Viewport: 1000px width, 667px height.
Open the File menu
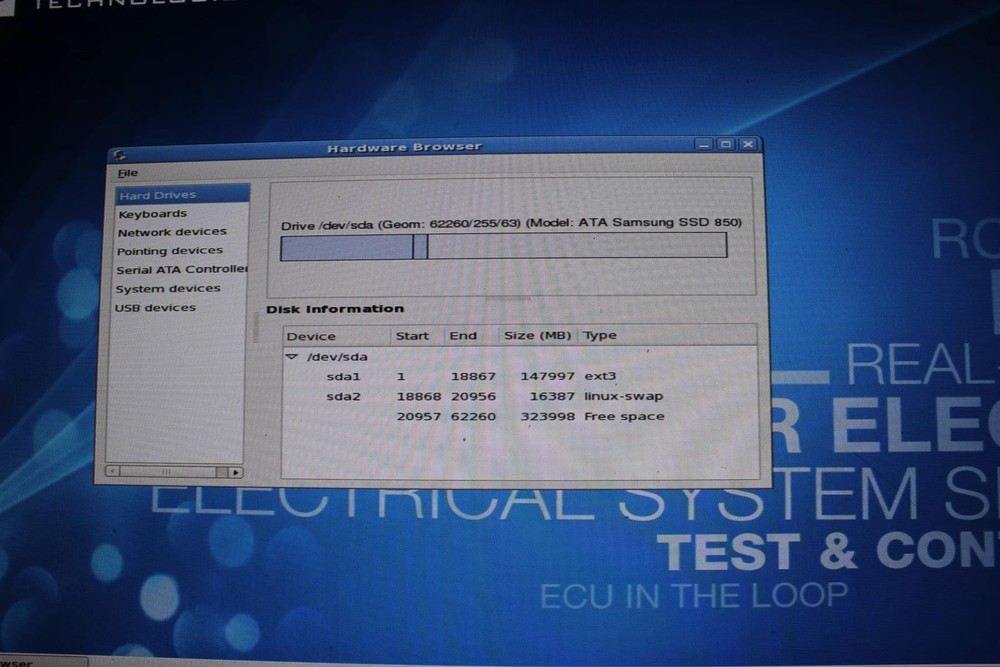(126, 172)
